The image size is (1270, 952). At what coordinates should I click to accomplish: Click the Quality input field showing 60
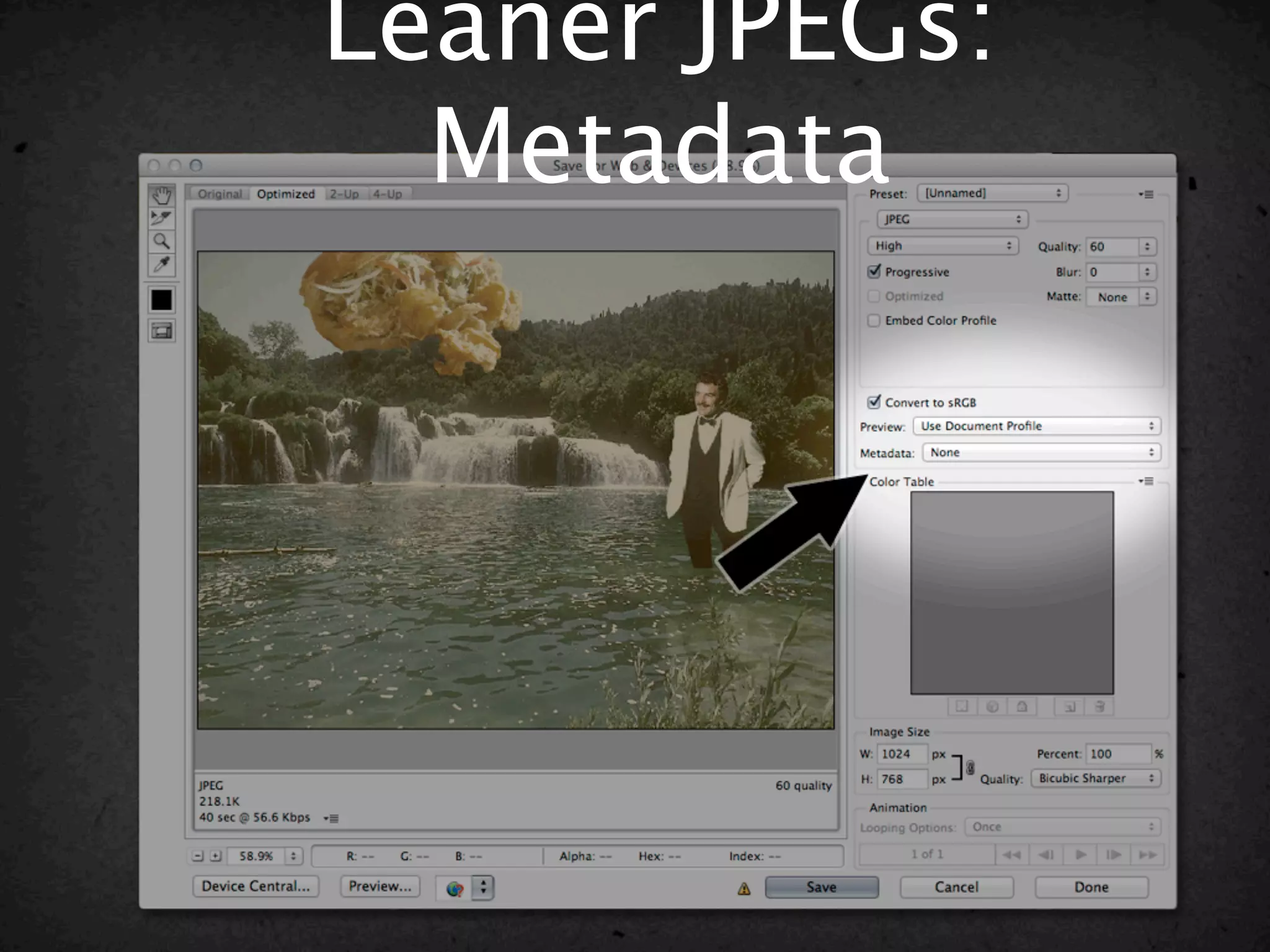tap(1112, 247)
